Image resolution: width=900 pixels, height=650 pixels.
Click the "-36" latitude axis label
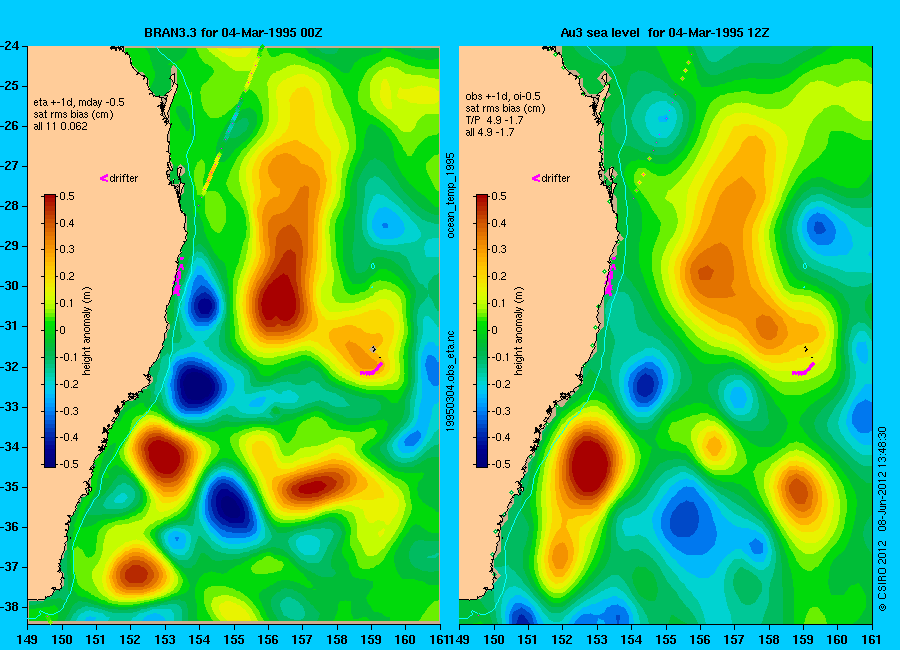[9, 527]
